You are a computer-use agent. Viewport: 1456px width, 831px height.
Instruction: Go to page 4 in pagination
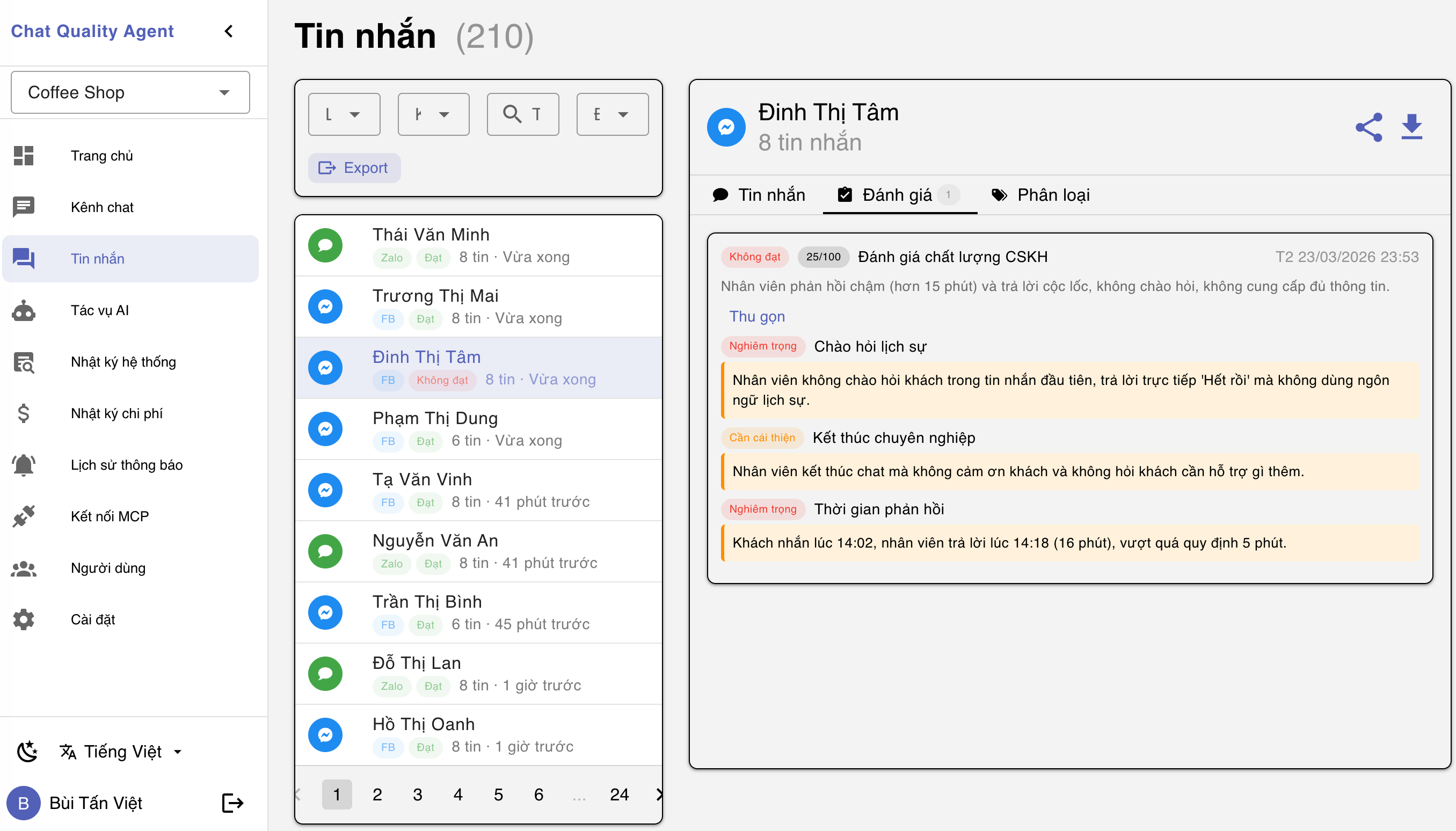click(x=458, y=794)
